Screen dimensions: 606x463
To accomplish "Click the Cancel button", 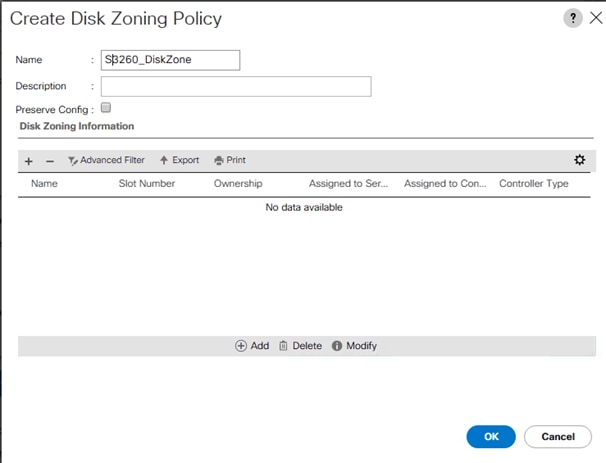I will pos(558,437).
